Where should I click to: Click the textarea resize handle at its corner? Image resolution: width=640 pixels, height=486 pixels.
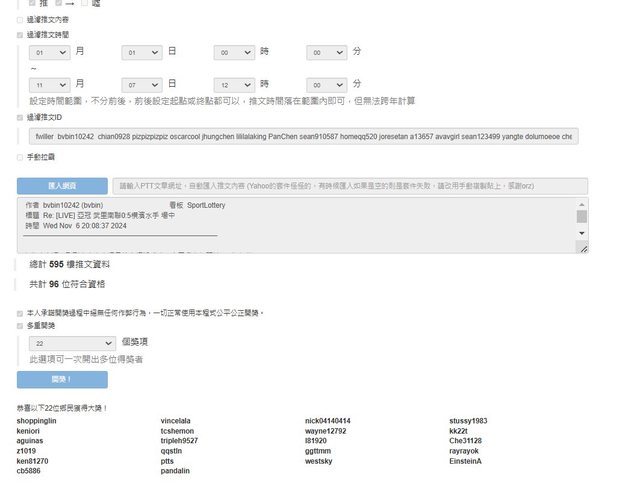583,249
